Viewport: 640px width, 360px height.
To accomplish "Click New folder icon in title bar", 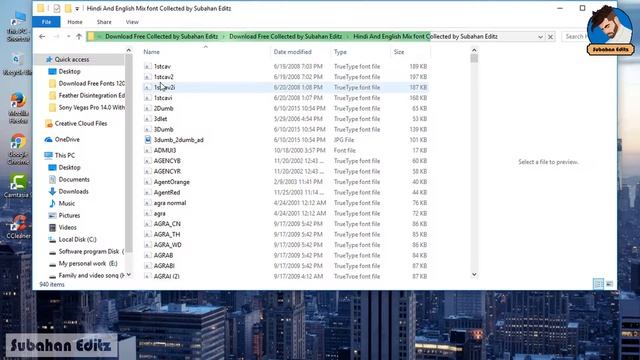I will coord(68,8).
